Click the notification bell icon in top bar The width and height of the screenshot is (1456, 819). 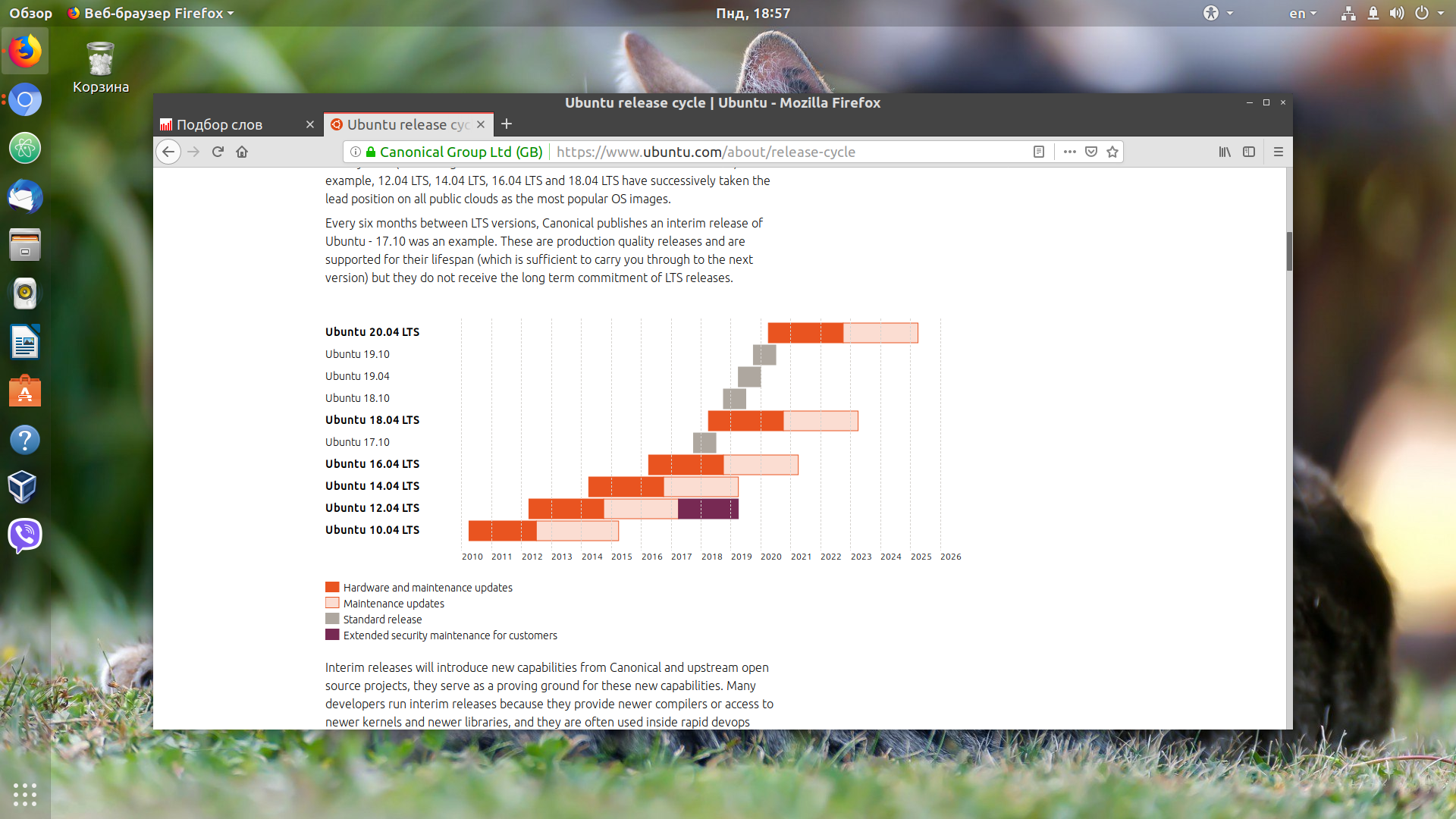click(1373, 13)
